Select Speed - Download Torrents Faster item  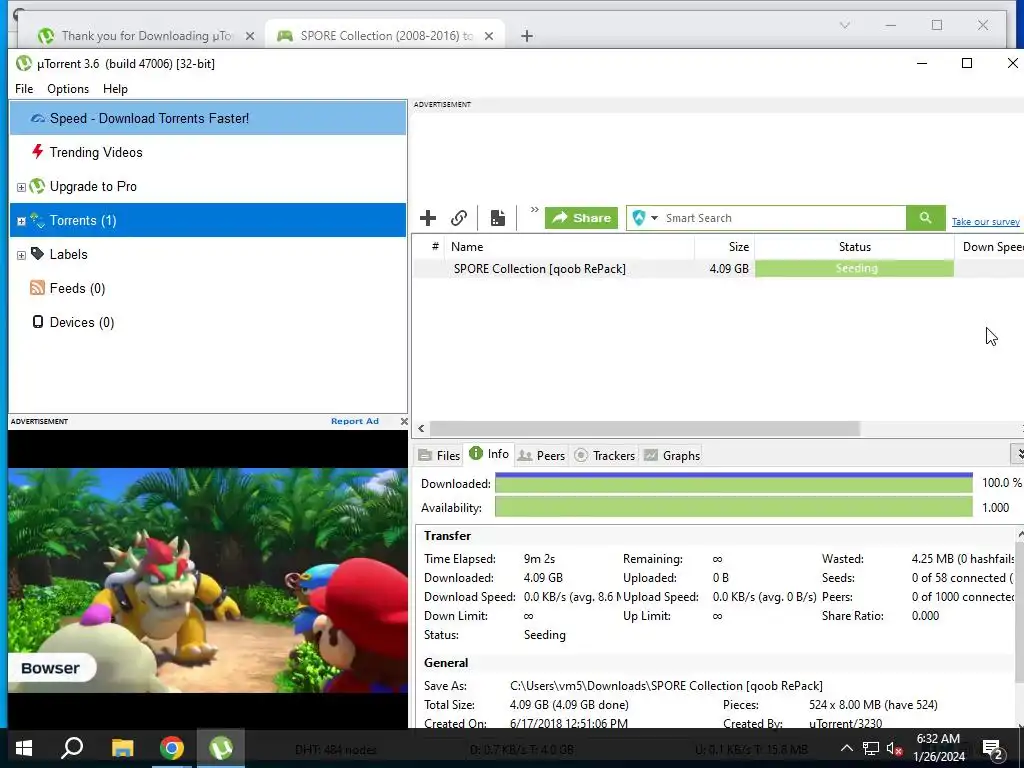(208, 118)
